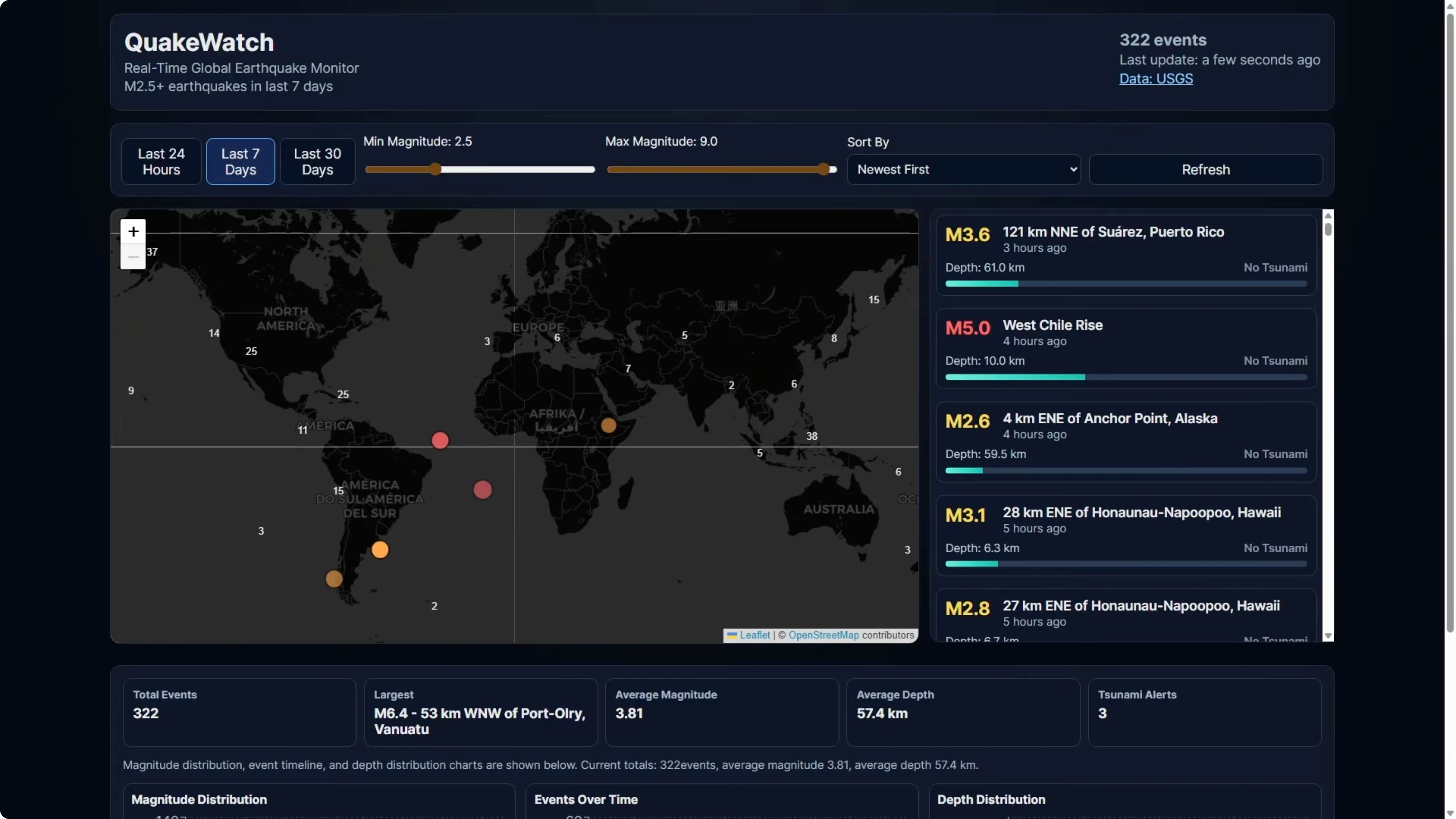This screenshot has width=1456, height=819.
Task: Open the Data: USGS link
Action: click(x=1156, y=79)
